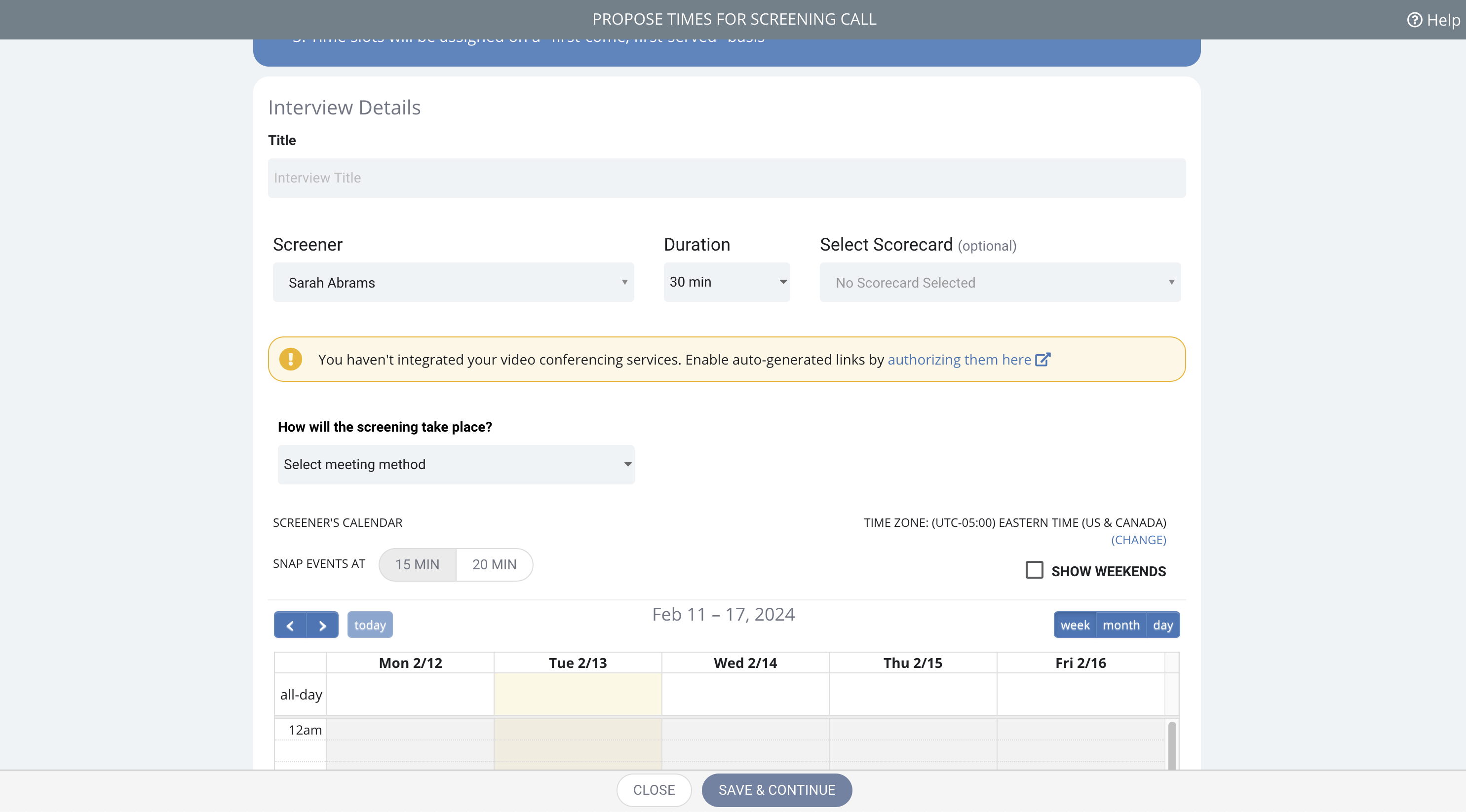Click the calendar vertical scrollbar
1466x812 pixels.
1172,745
